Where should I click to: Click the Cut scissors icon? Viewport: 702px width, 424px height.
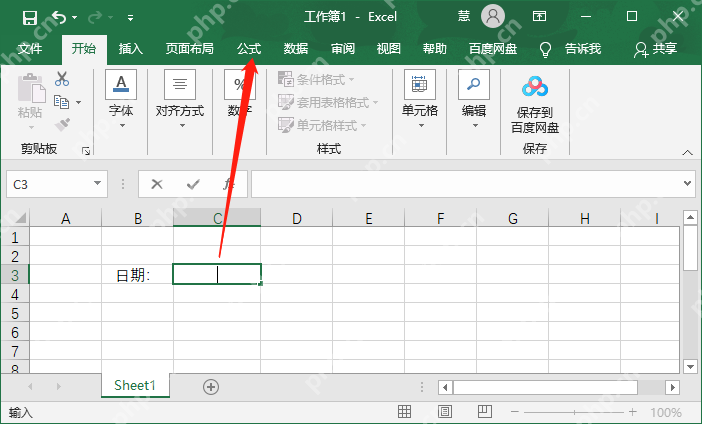[x=62, y=79]
